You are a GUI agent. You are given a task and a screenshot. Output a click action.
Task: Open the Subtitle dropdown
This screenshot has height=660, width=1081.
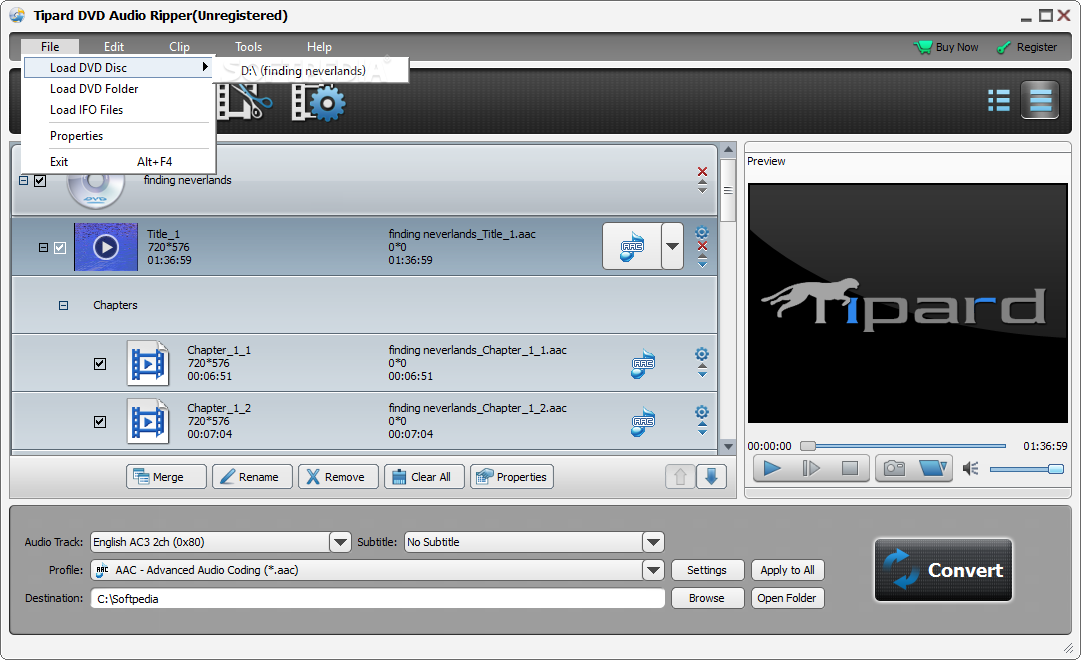click(653, 542)
